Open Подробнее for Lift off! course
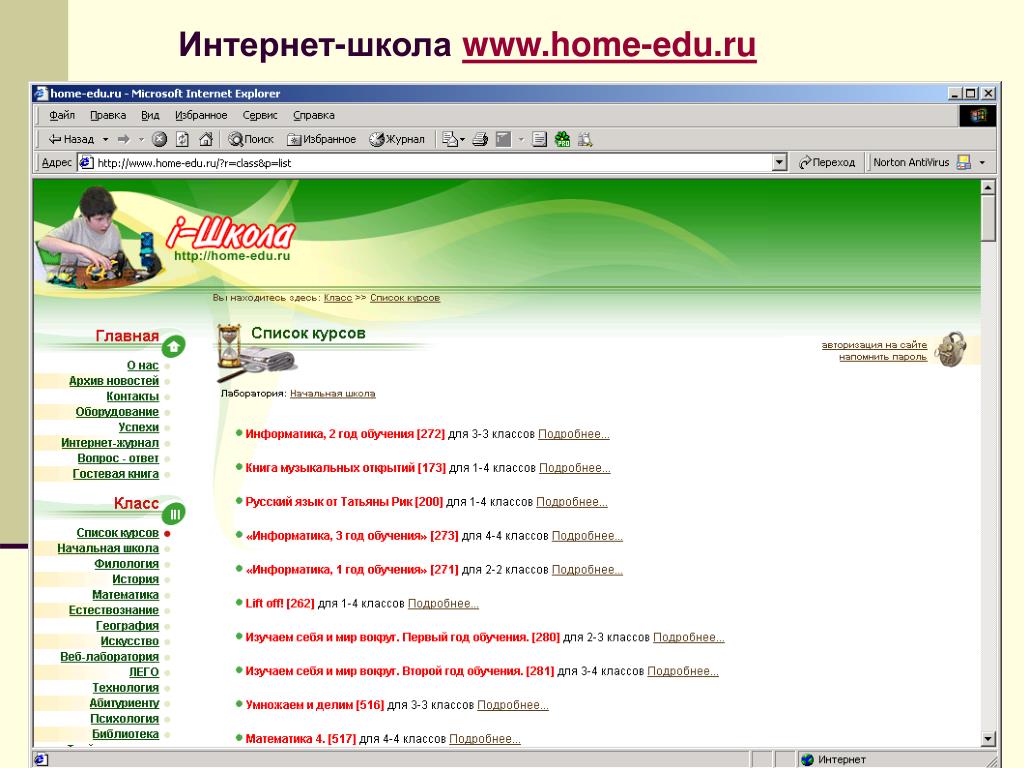This screenshot has height=768, width=1024. pyautogui.click(x=443, y=604)
